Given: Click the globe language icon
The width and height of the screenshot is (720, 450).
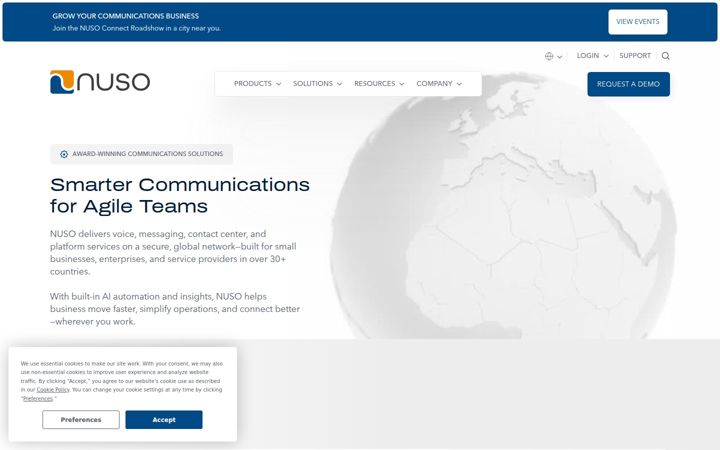Looking at the screenshot, I should [549, 56].
